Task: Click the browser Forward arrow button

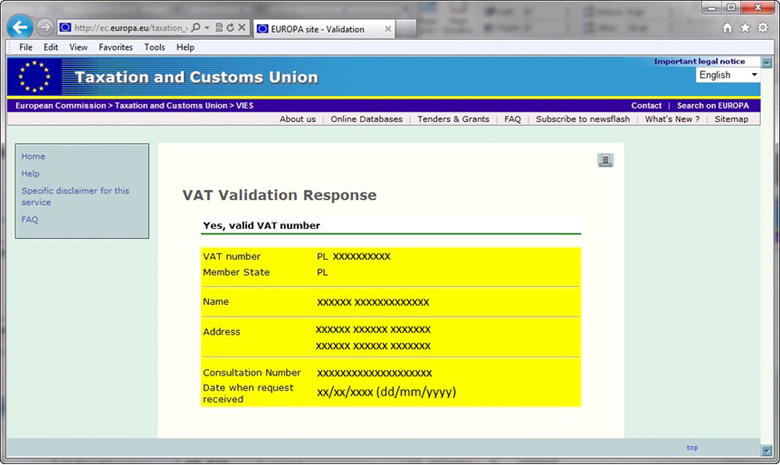Action: (45, 27)
